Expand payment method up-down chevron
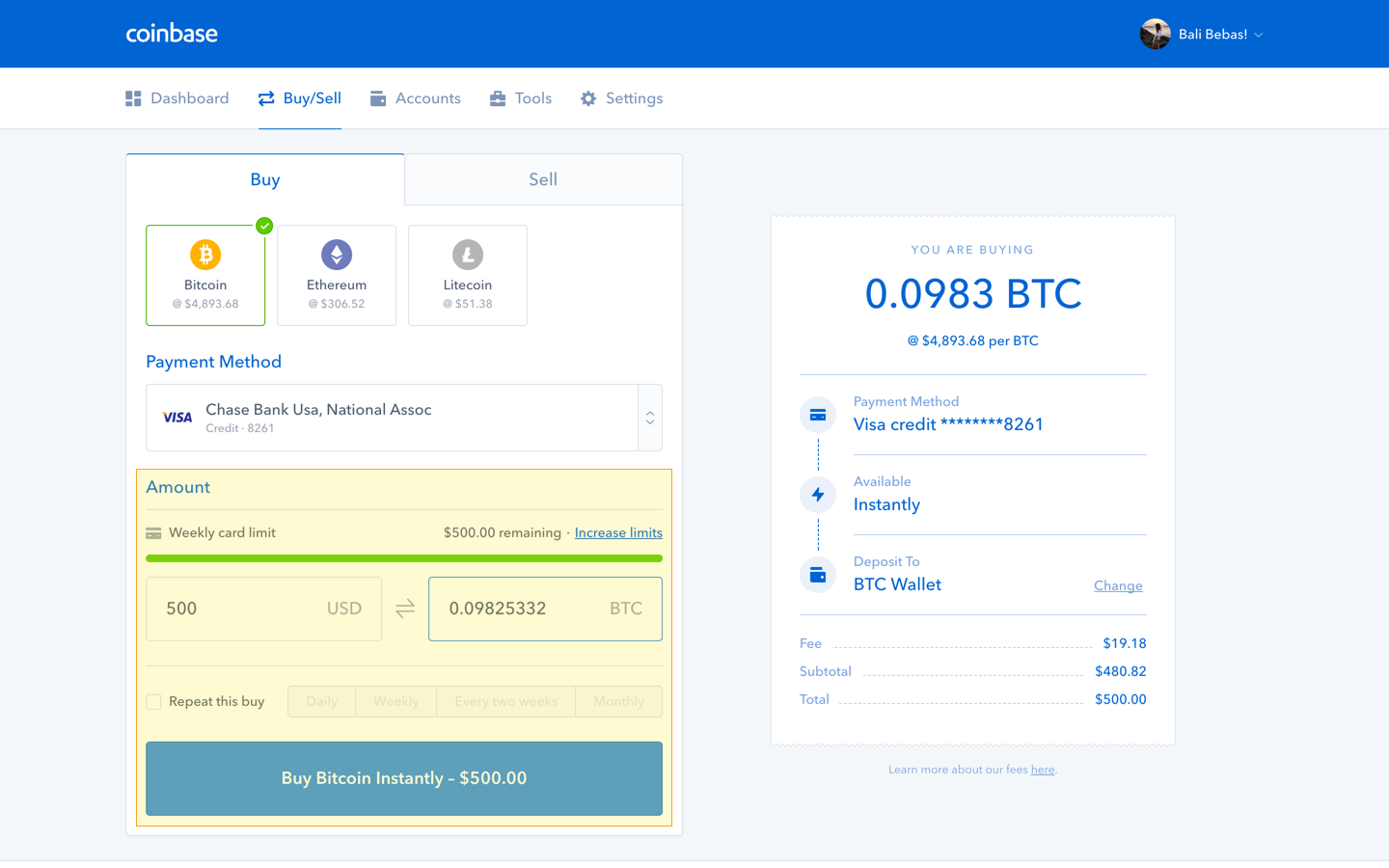 click(x=650, y=418)
